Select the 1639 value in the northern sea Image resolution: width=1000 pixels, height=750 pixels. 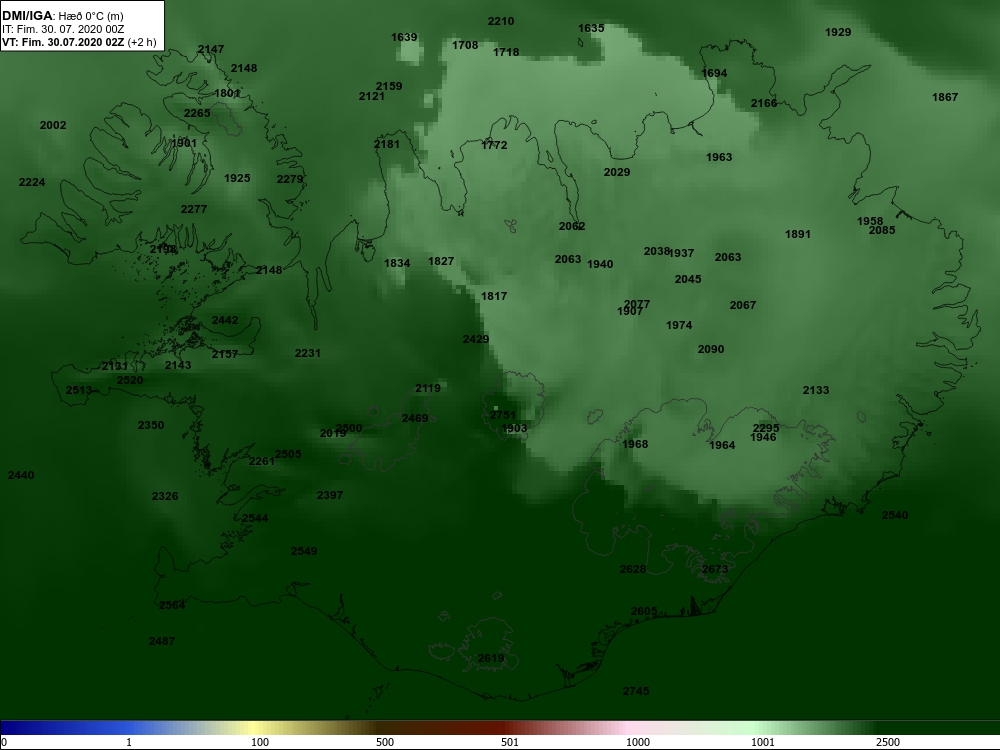click(x=404, y=38)
